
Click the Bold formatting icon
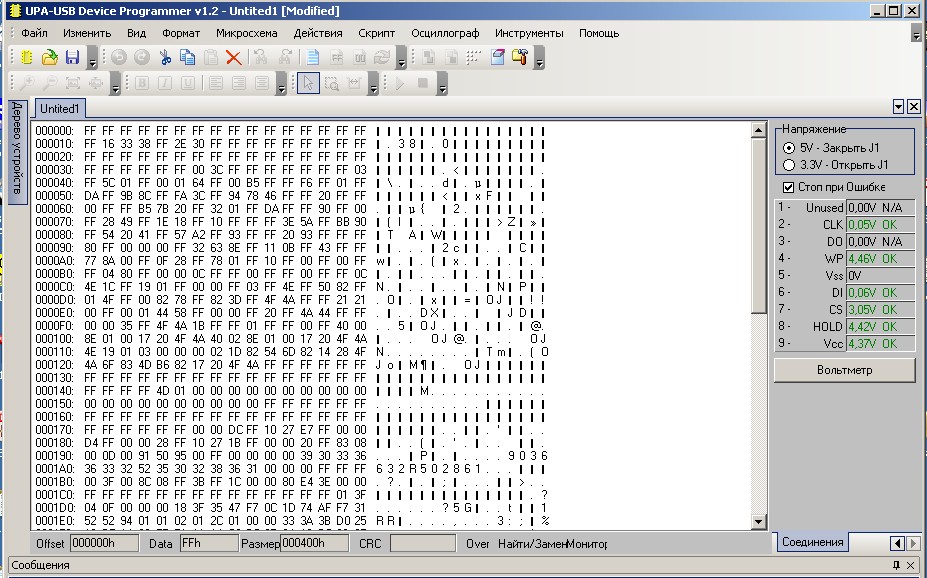[x=141, y=83]
